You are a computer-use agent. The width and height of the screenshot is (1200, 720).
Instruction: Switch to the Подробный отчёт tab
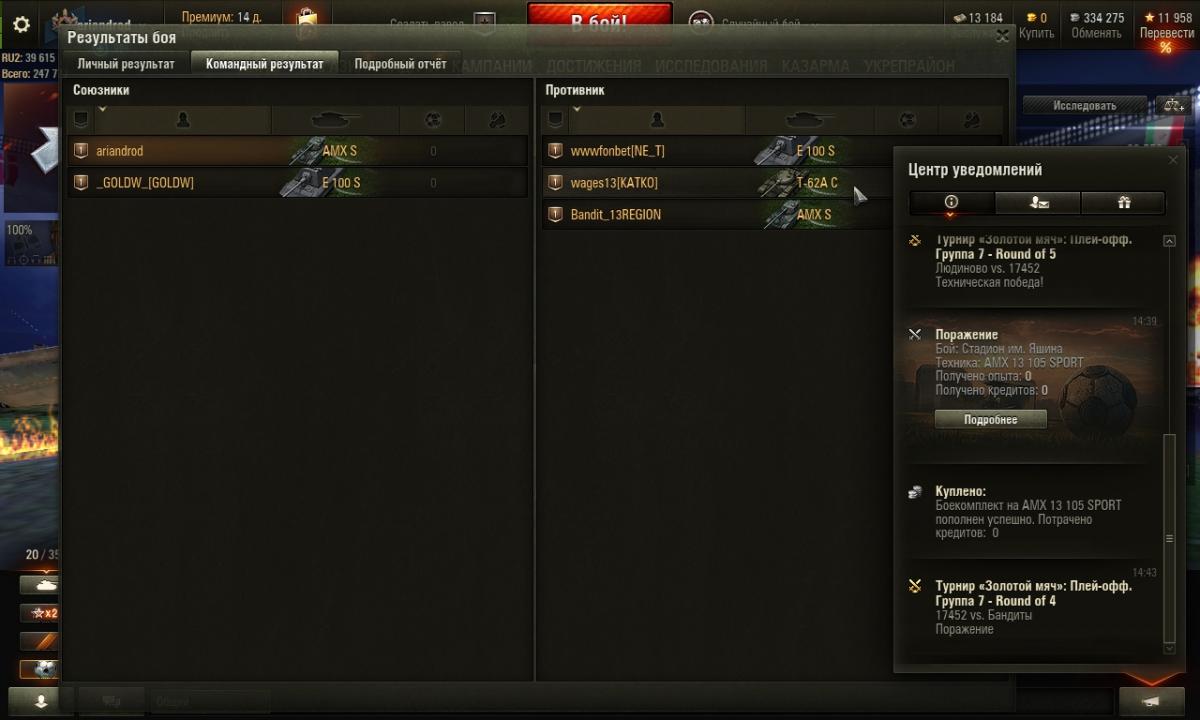pos(400,64)
